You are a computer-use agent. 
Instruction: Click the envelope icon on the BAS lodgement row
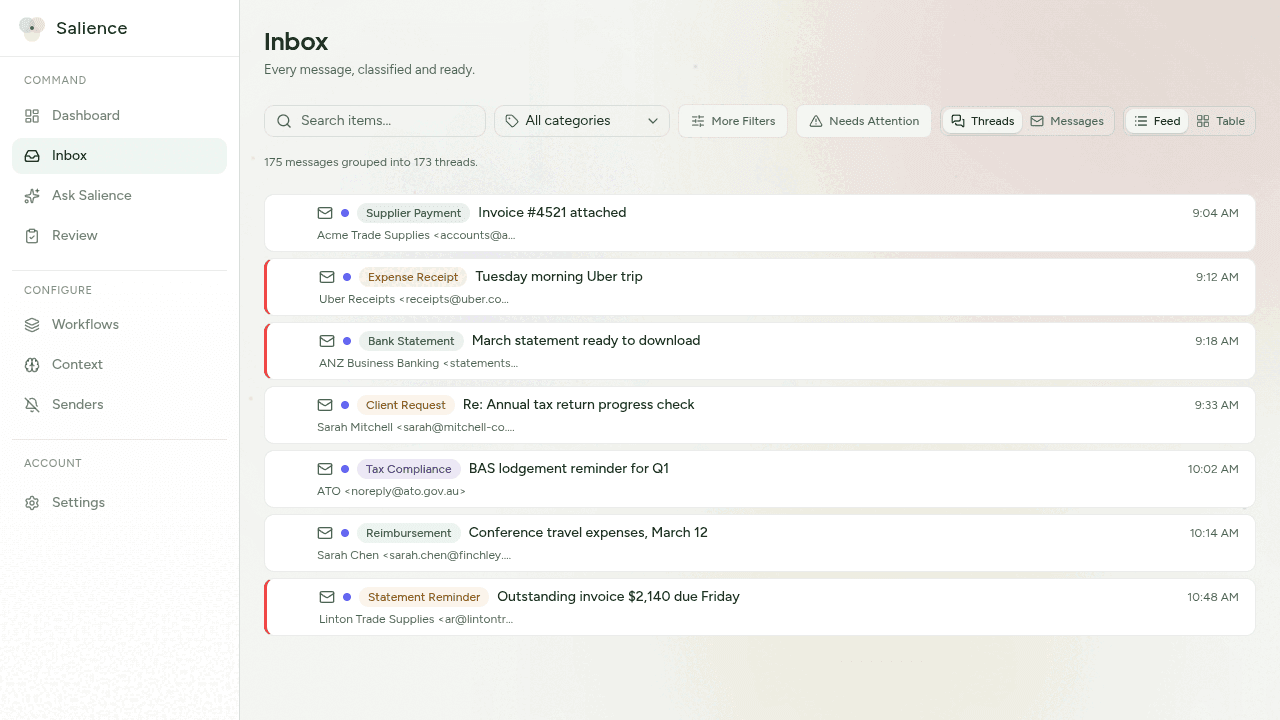[325, 469]
